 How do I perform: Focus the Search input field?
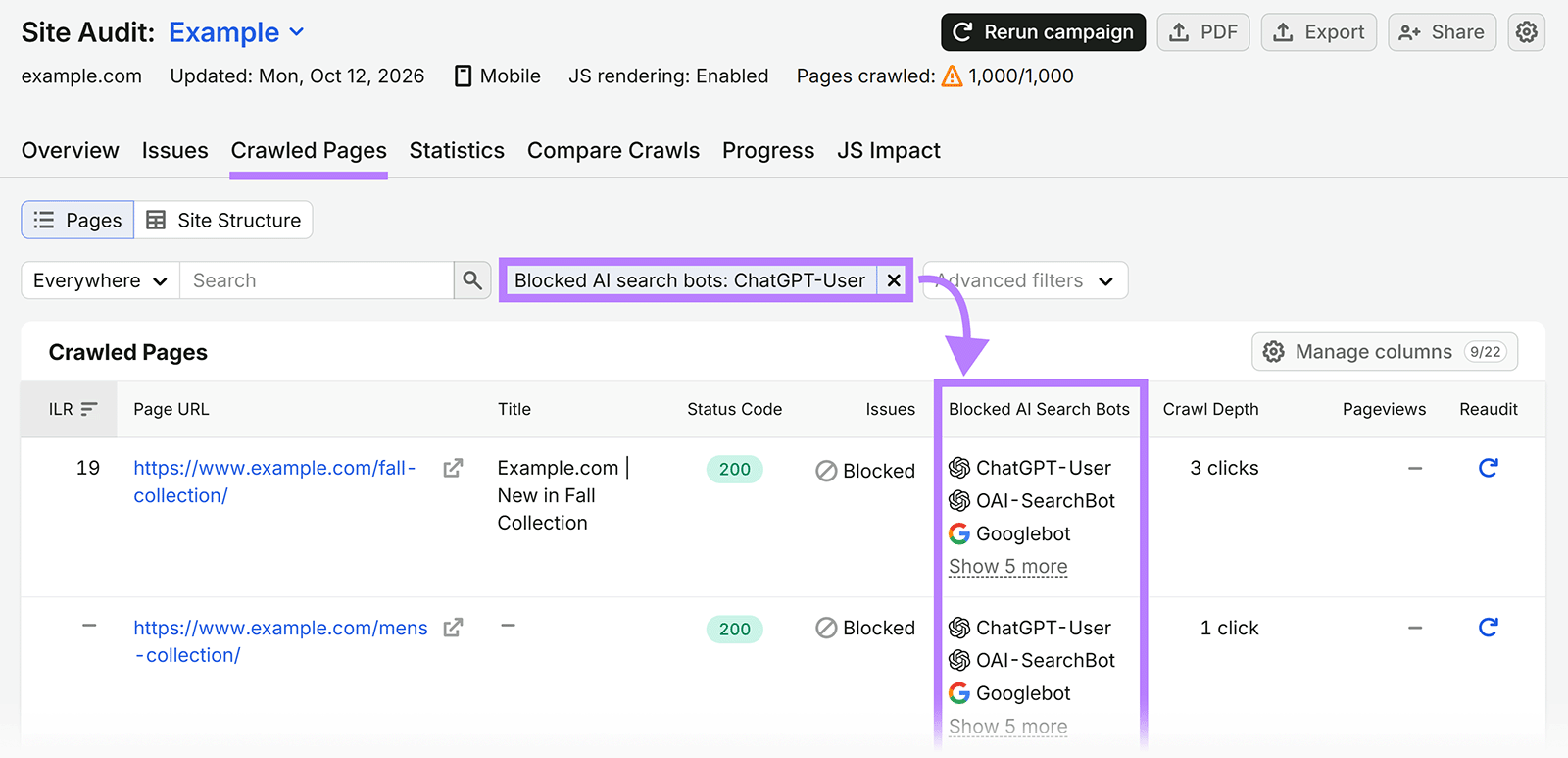[x=317, y=280]
